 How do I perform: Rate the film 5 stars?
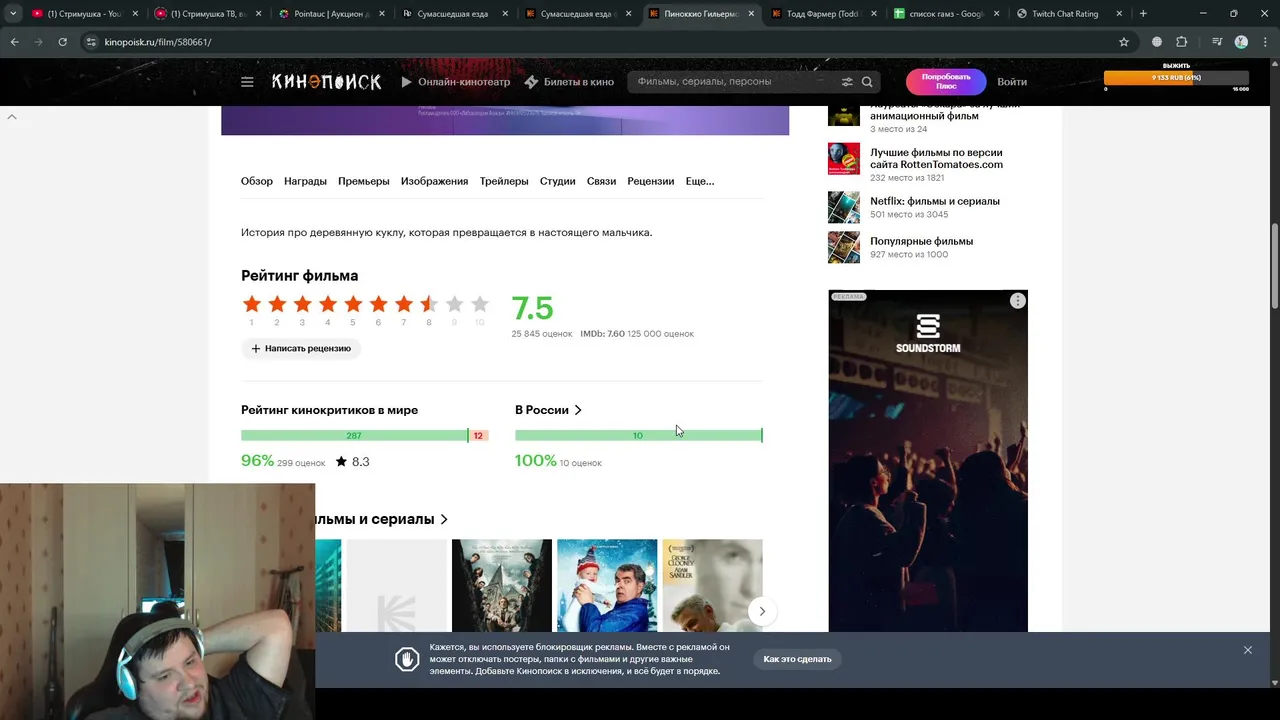(x=353, y=304)
